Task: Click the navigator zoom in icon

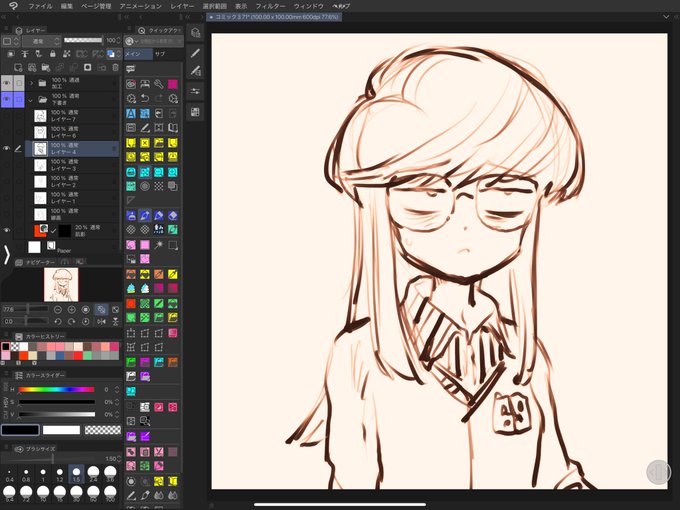Action: pos(72,310)
